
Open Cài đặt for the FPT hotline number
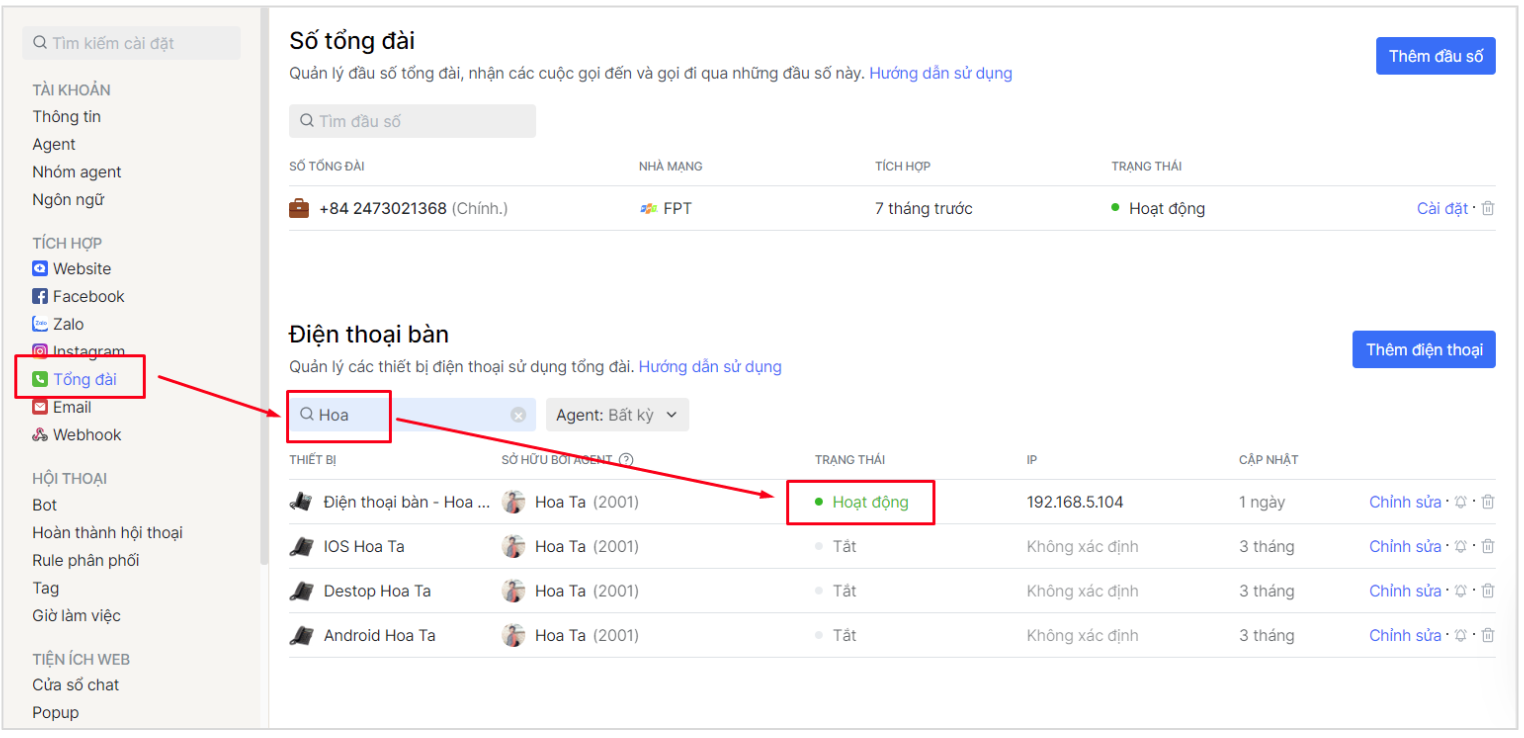1441,209
